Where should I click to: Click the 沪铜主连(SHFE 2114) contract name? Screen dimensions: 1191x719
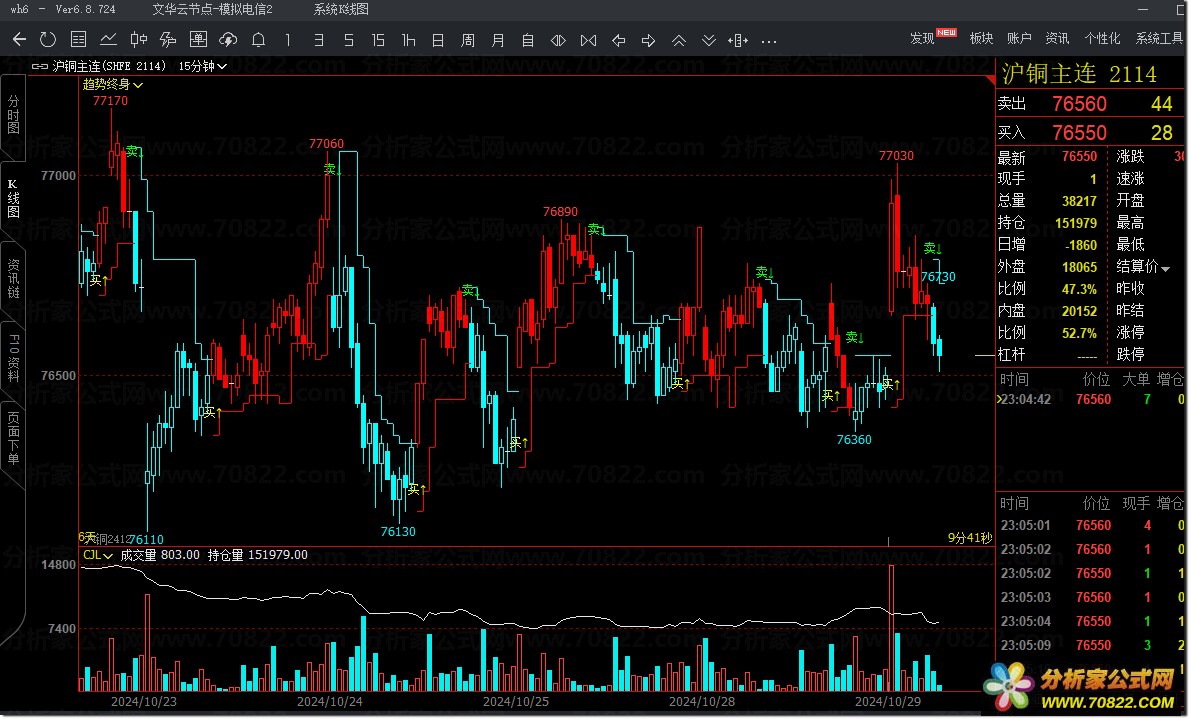(109, 66)
